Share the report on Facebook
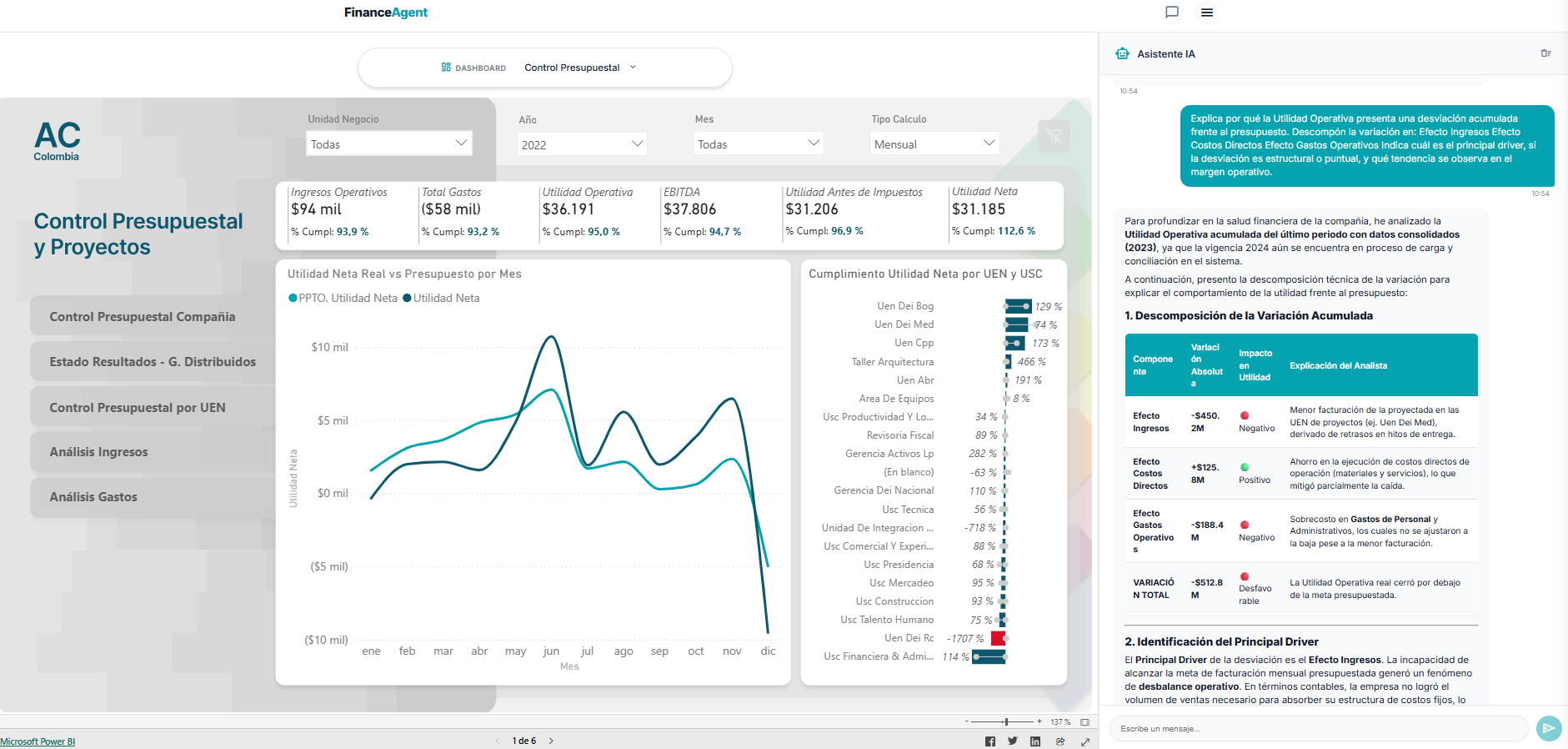The width and height of the screenshot is (1568, 749). (990, 741)
